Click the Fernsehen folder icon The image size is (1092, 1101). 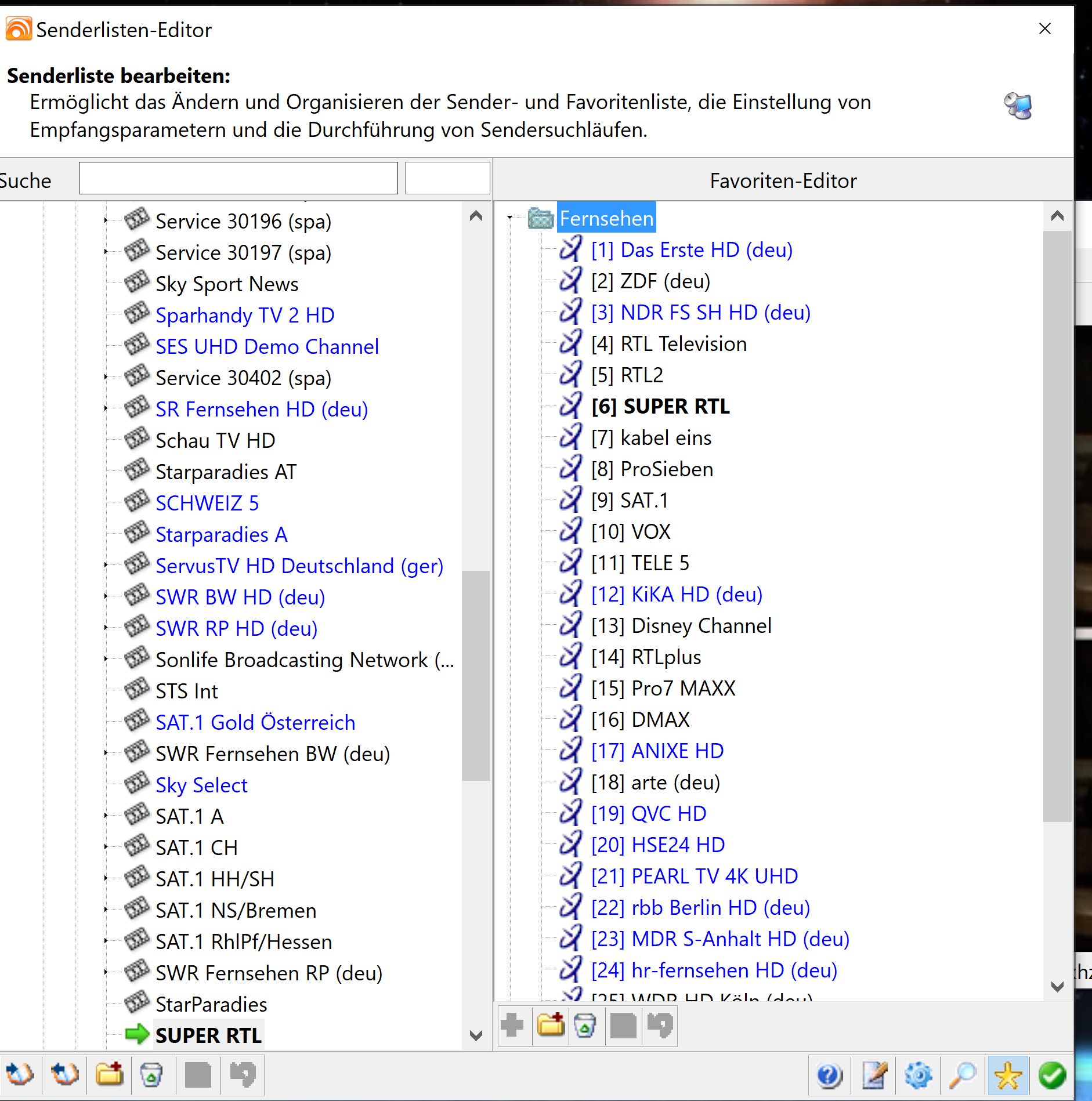(541, 218)
